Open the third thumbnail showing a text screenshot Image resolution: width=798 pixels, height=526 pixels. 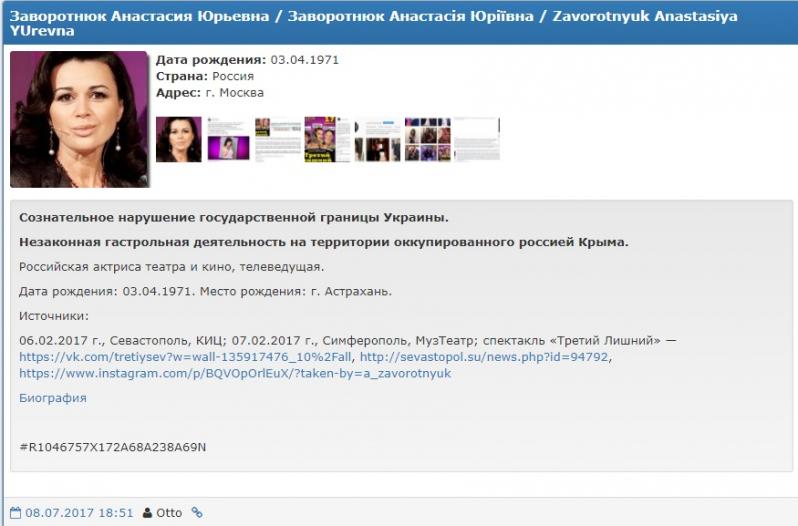[277, 139]
